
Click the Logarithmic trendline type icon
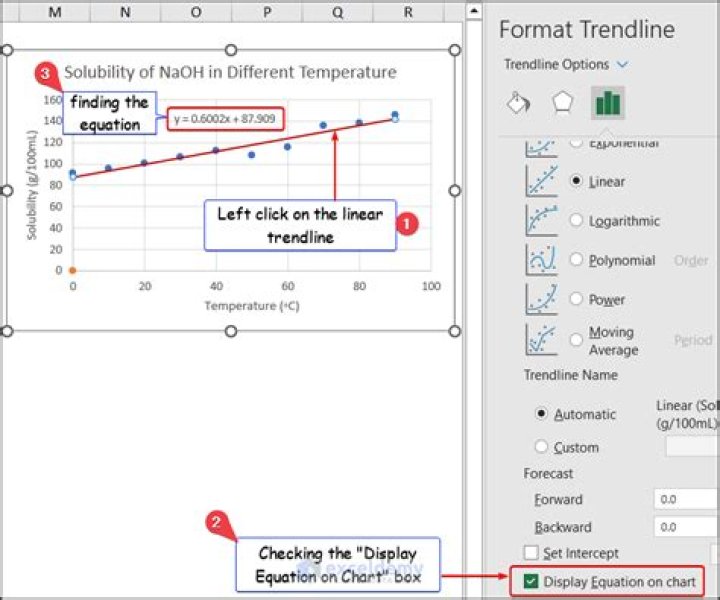pyautogui.click(x=542, y=221)
